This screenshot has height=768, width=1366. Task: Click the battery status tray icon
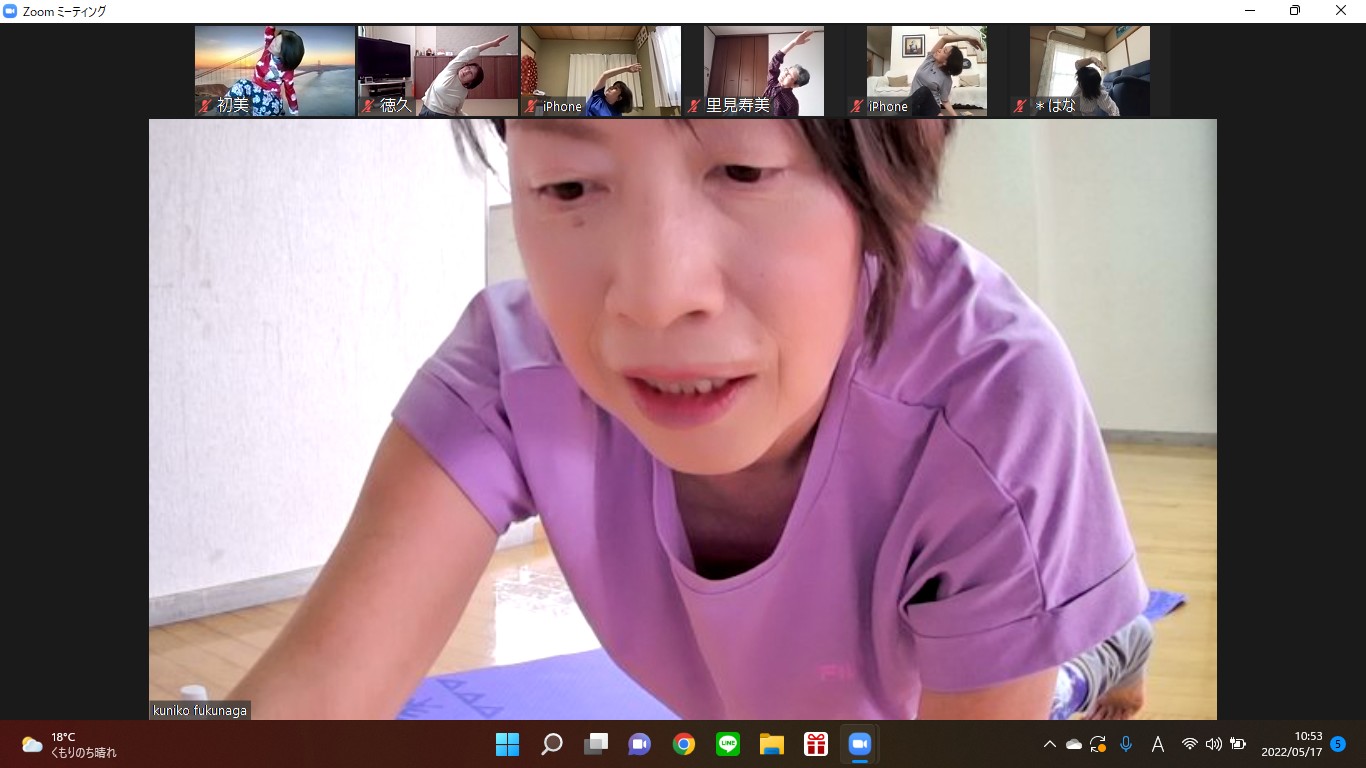1238,744
